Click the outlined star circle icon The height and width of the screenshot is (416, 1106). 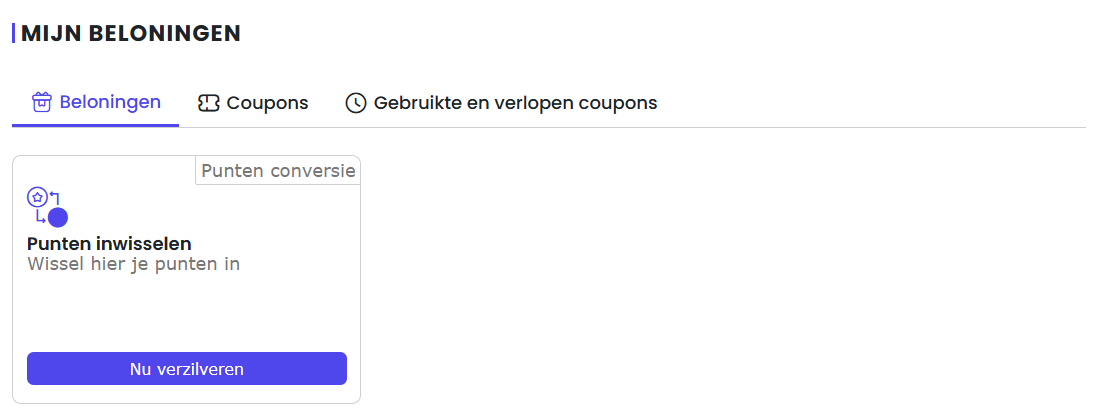(37, 197)
